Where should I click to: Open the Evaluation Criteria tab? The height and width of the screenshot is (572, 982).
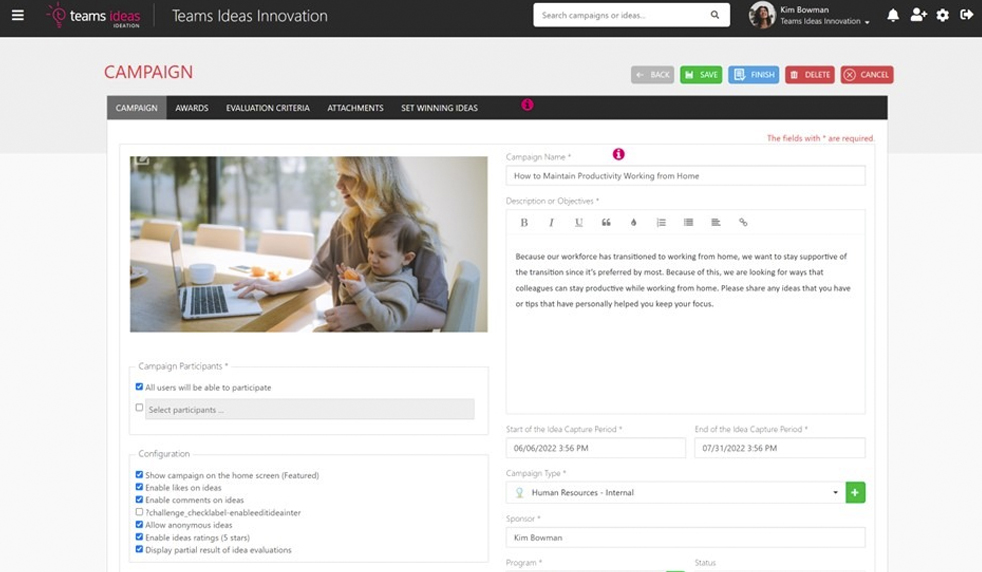coord(267,108)
